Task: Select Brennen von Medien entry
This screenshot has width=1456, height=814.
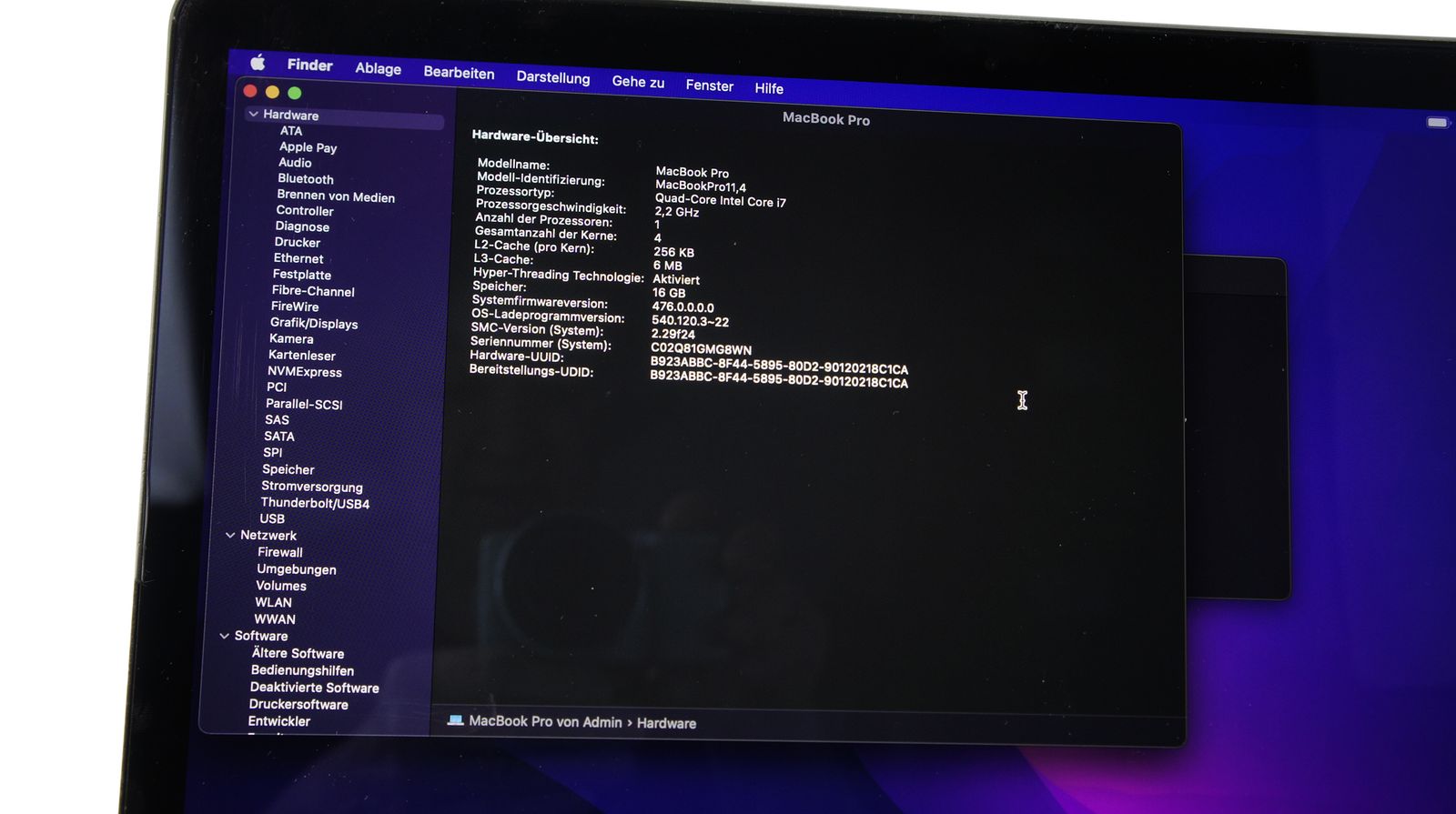Action: (x=335, y=196)
